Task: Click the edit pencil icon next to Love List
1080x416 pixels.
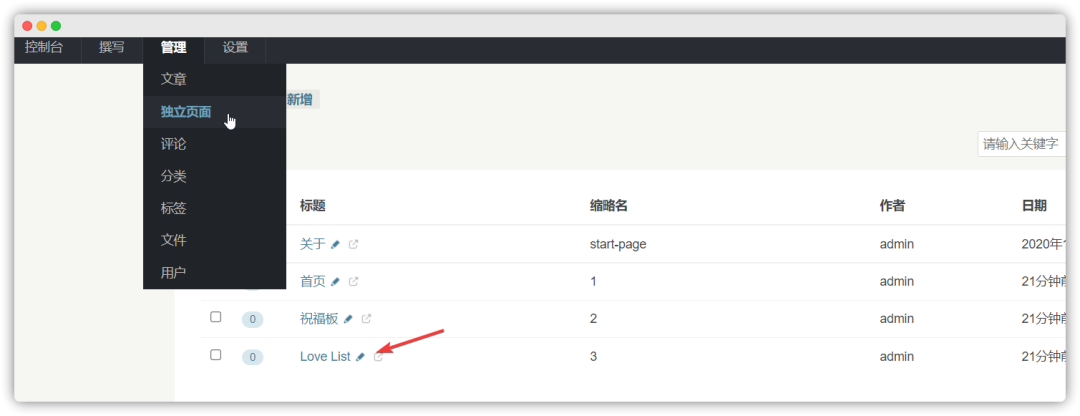Action: (x=360, y=357)
